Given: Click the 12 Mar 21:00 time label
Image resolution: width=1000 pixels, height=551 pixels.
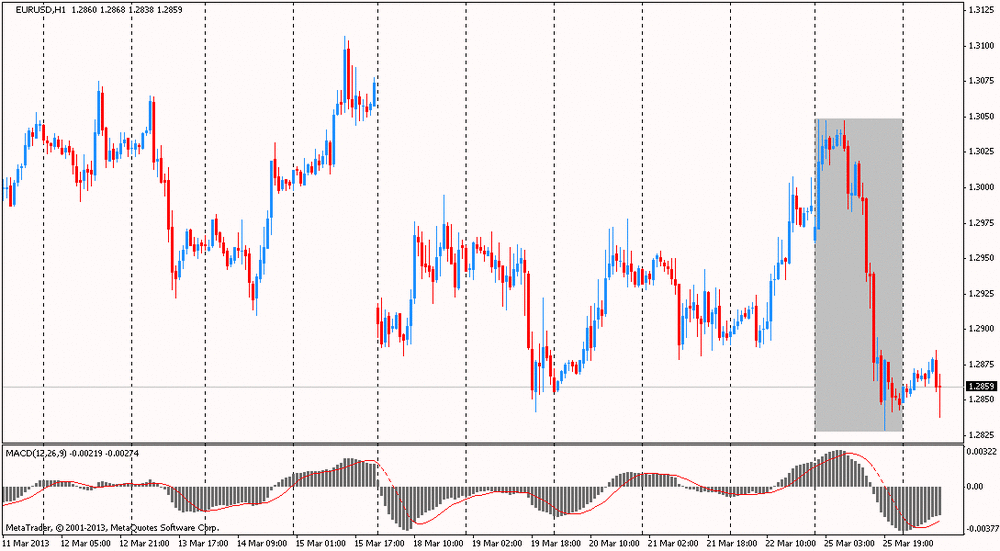Looking at the screenshot, I should pos(144,544).
